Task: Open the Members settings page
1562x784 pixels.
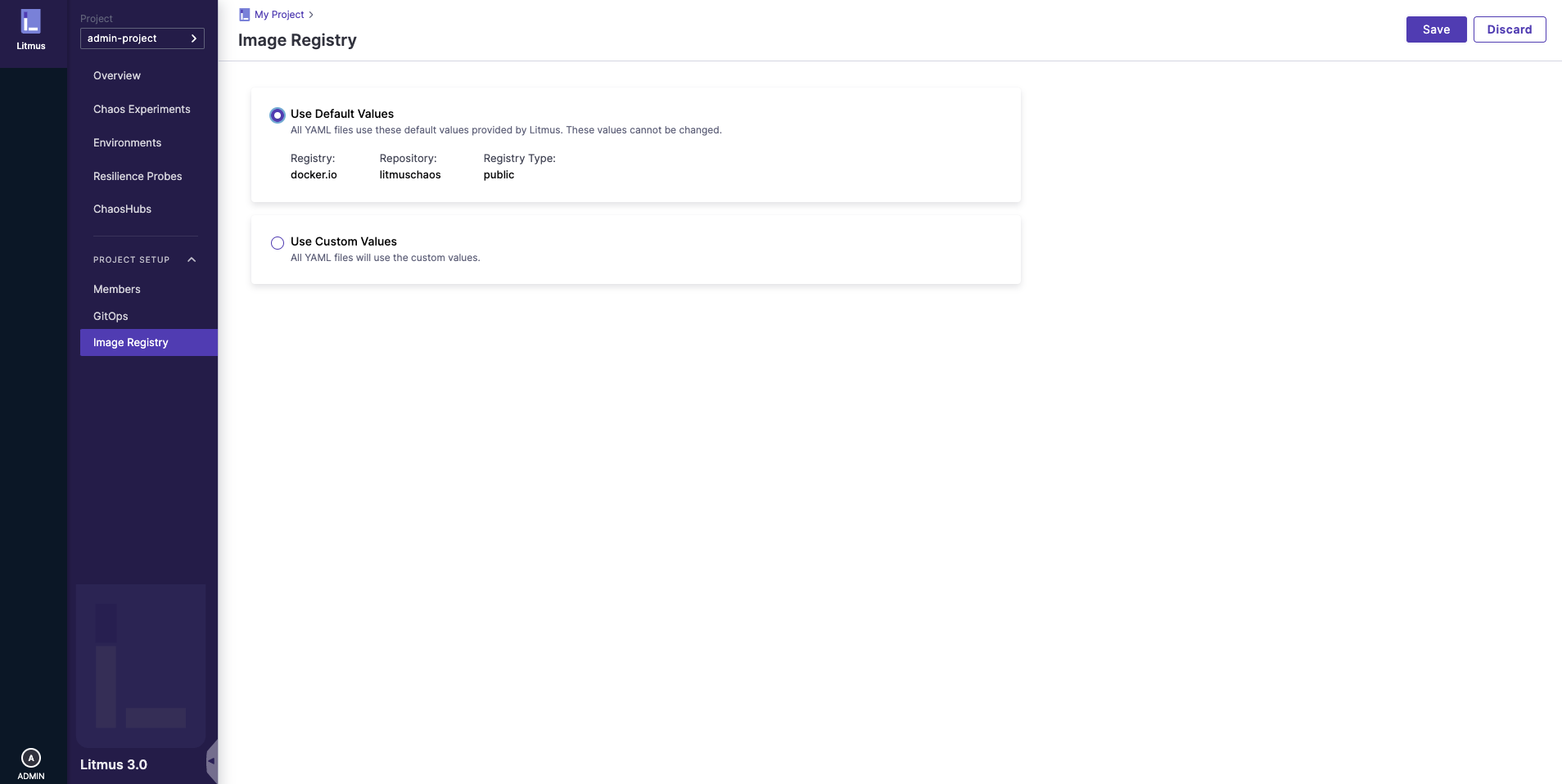Action: [117, 290]
